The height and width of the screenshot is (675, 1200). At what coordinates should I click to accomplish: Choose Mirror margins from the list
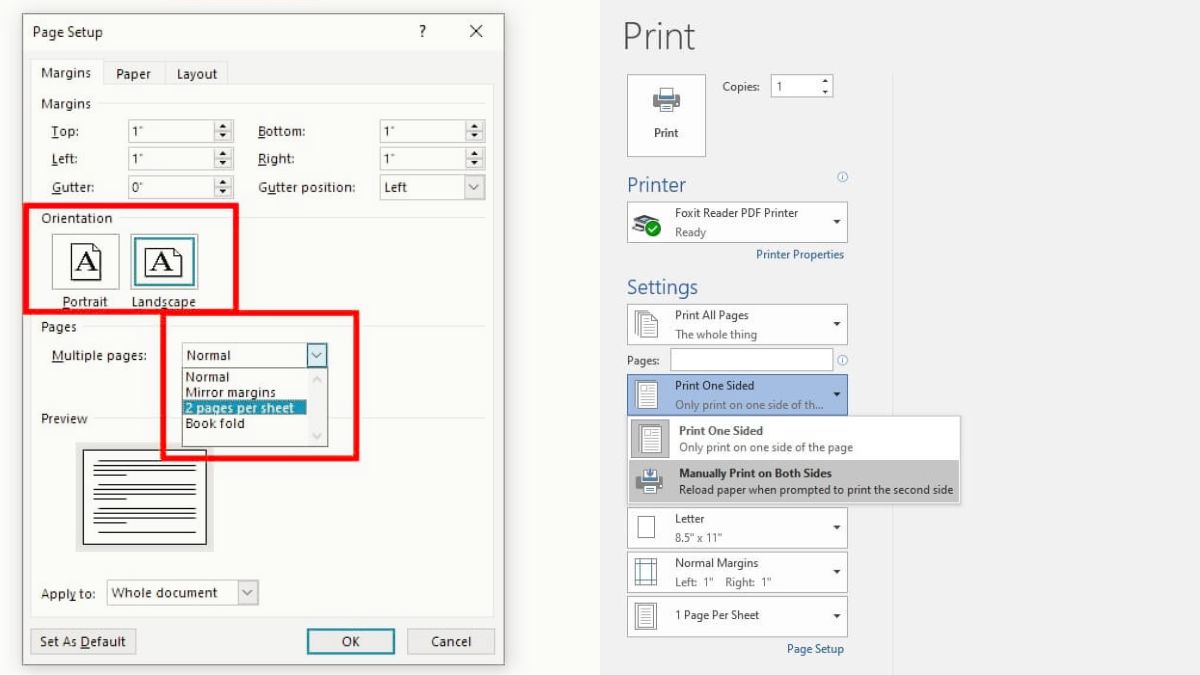246,392
